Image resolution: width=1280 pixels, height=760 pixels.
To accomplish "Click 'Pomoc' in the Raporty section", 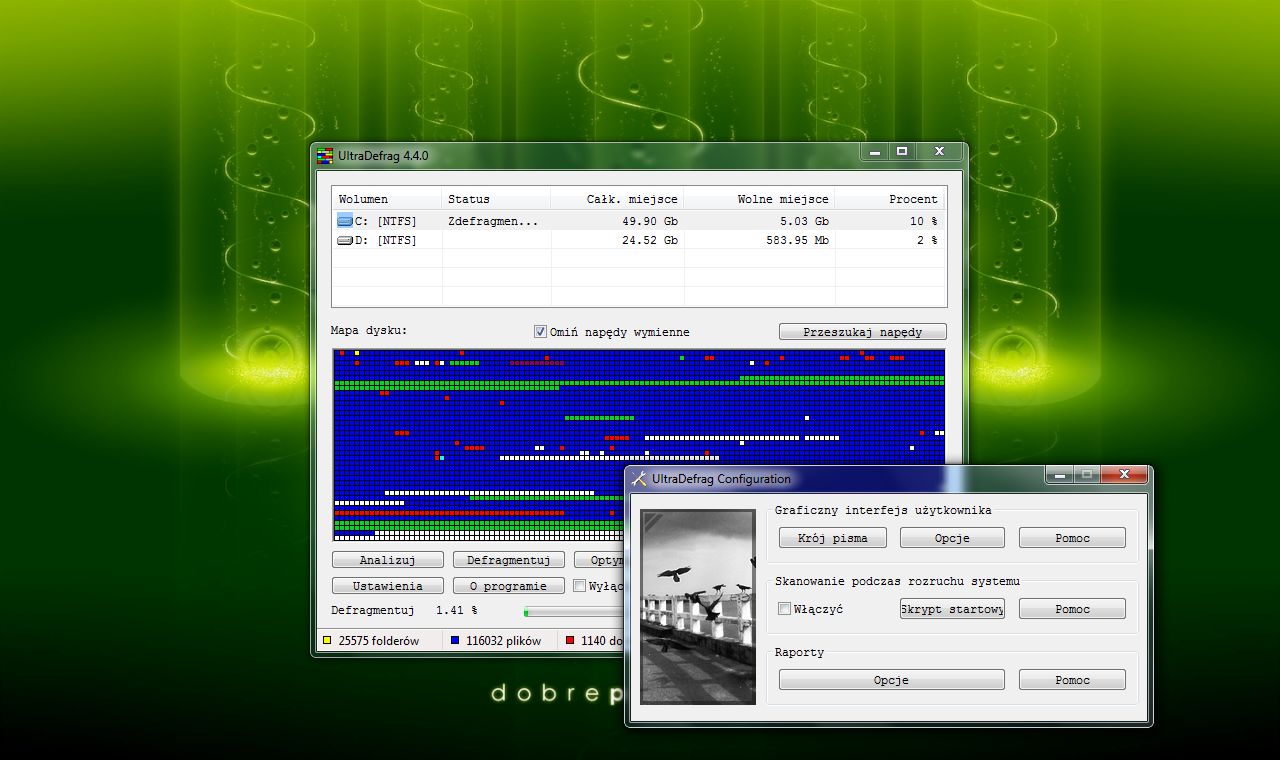I will click(1072, 680).
